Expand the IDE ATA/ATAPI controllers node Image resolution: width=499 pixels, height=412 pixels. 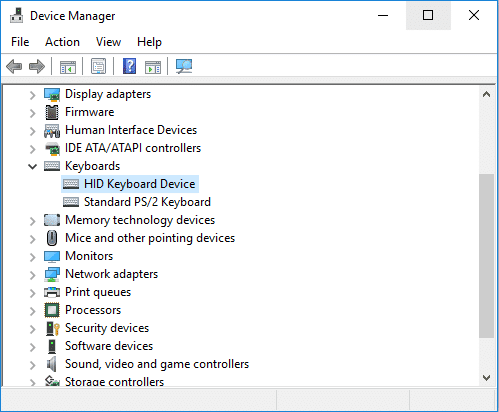tap(32, 149)
